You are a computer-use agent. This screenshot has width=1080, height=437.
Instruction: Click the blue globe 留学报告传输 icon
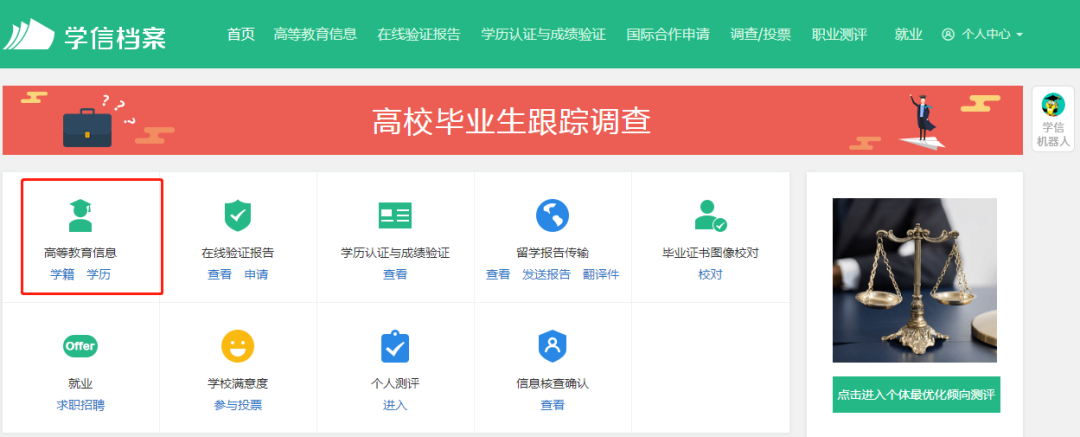(552, 215)
